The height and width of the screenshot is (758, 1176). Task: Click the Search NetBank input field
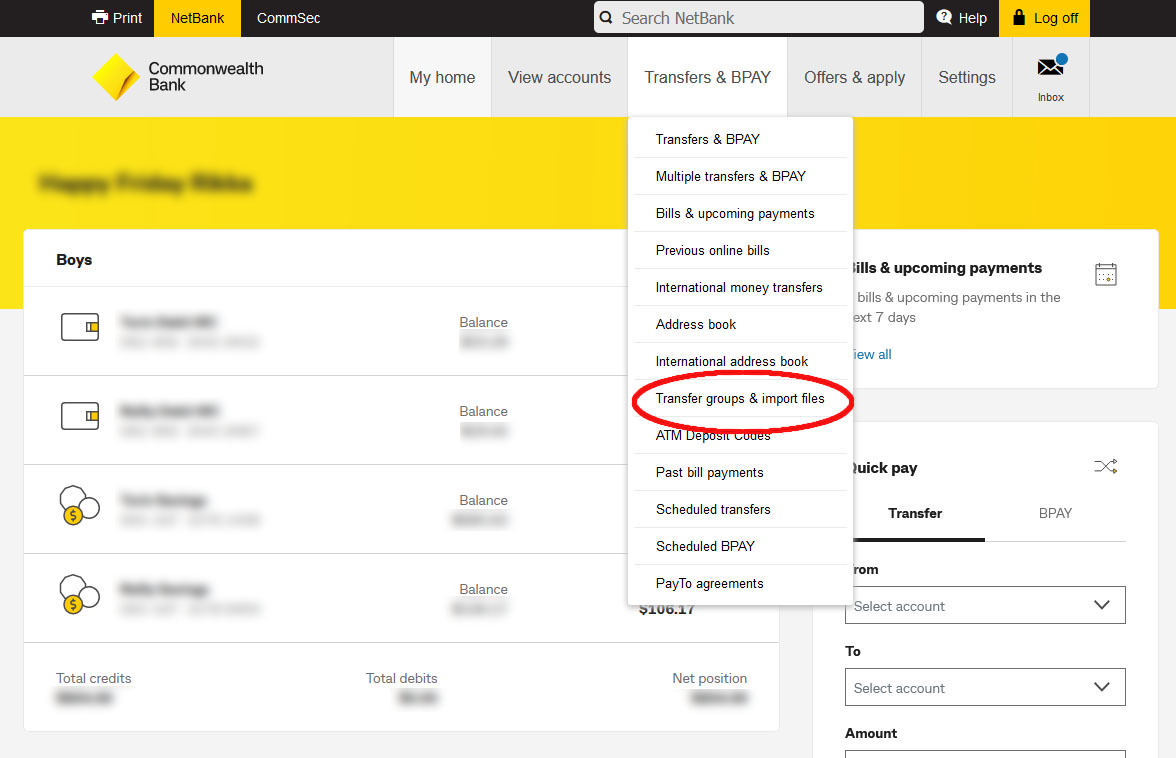point(765,18)
